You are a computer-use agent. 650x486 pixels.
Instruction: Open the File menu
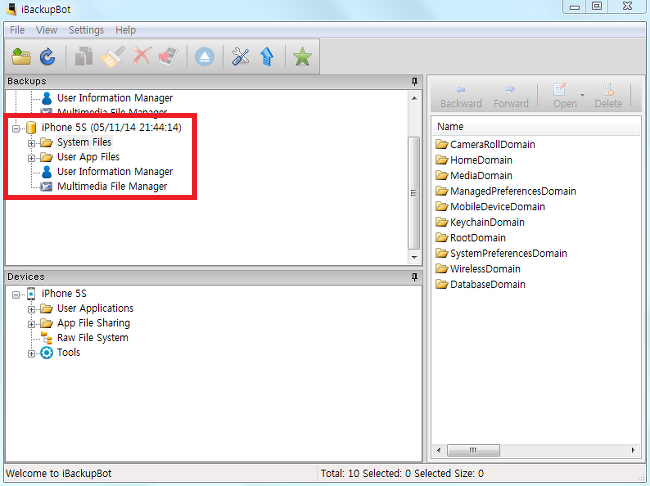(17, 30)
